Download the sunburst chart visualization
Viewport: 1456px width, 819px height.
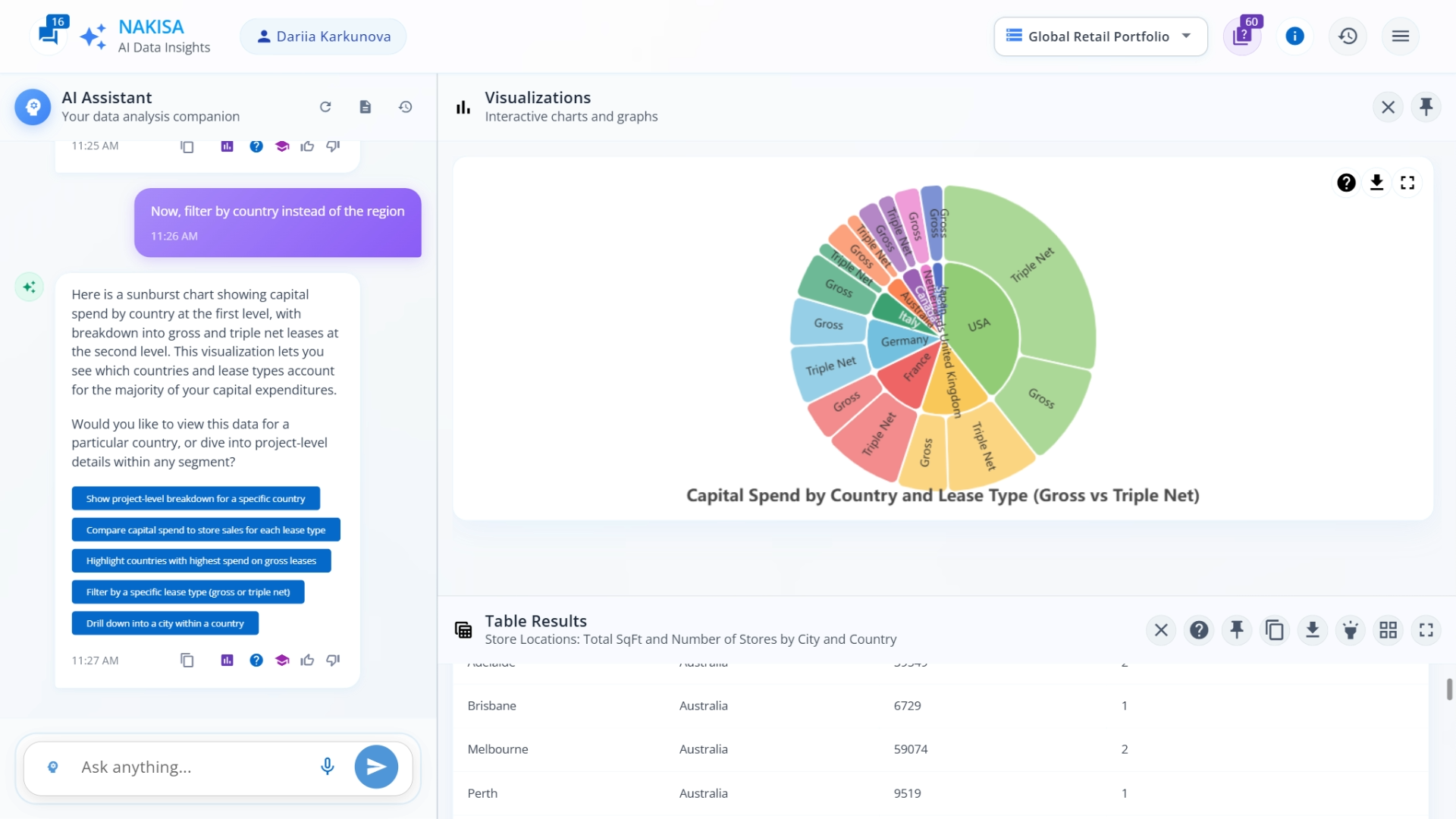pos(1376,183)
